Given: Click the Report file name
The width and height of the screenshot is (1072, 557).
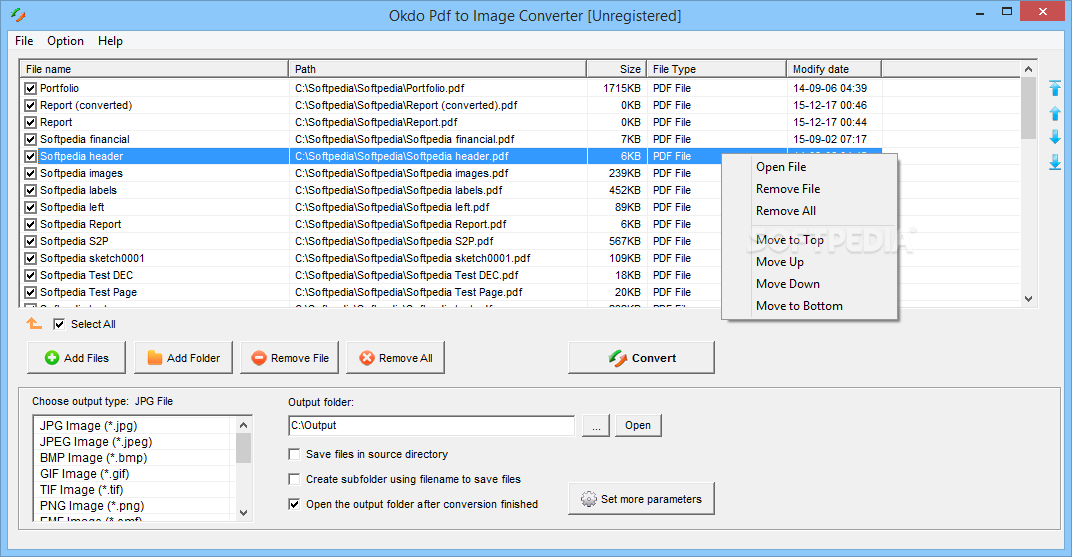Looking at the screenshot, I should coord(56,122).
